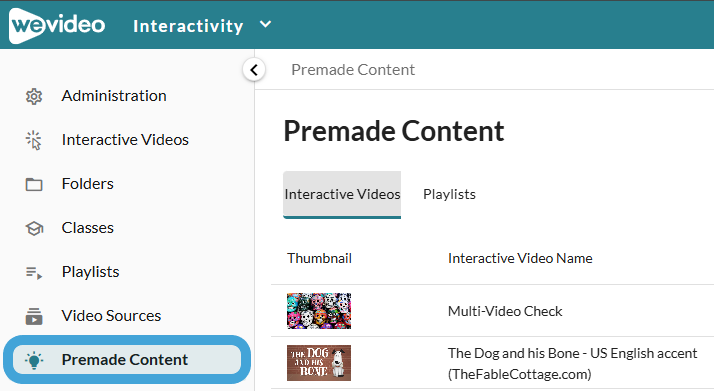The width and height of the screenshot is (714, 391).
Task: Select Classes in the sidebar
Action: click(x=87, y=228)
